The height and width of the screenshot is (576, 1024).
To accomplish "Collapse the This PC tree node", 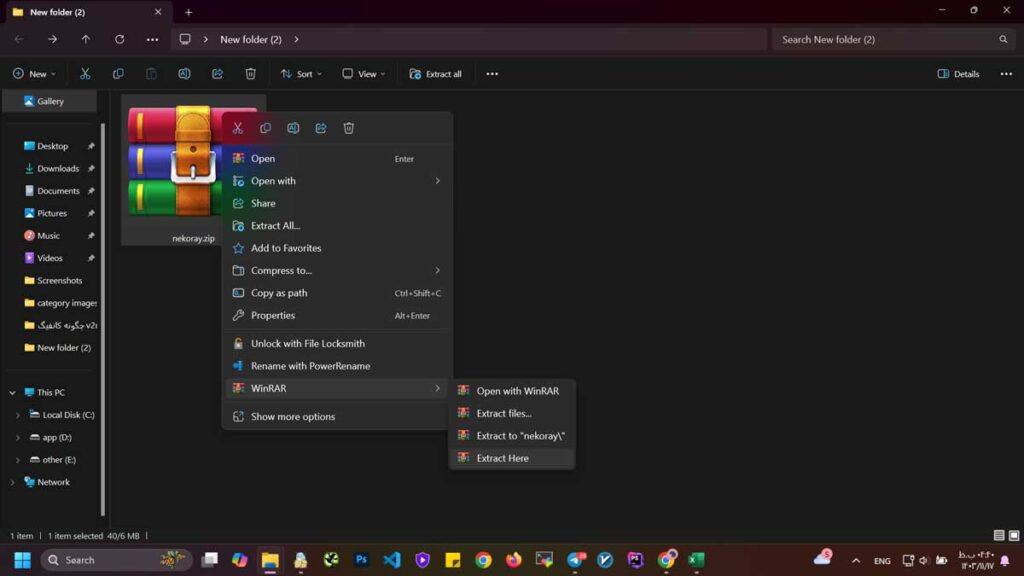I will coord(12,393).
